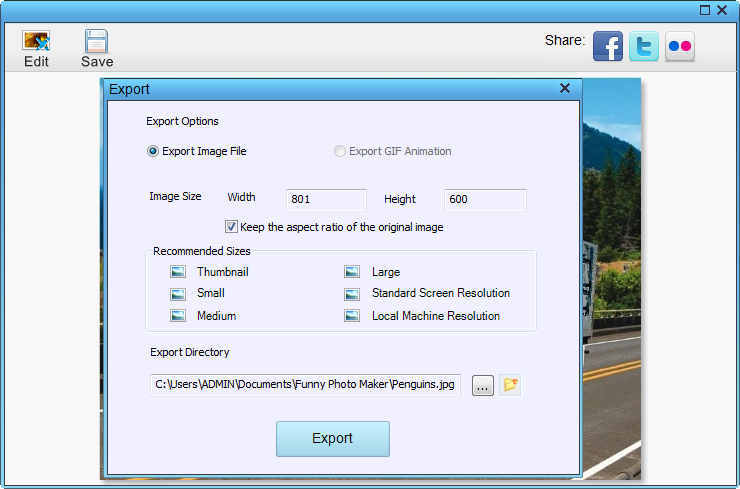
Task: Click the Width field showing 801
Action: click(x=326, y=199)
